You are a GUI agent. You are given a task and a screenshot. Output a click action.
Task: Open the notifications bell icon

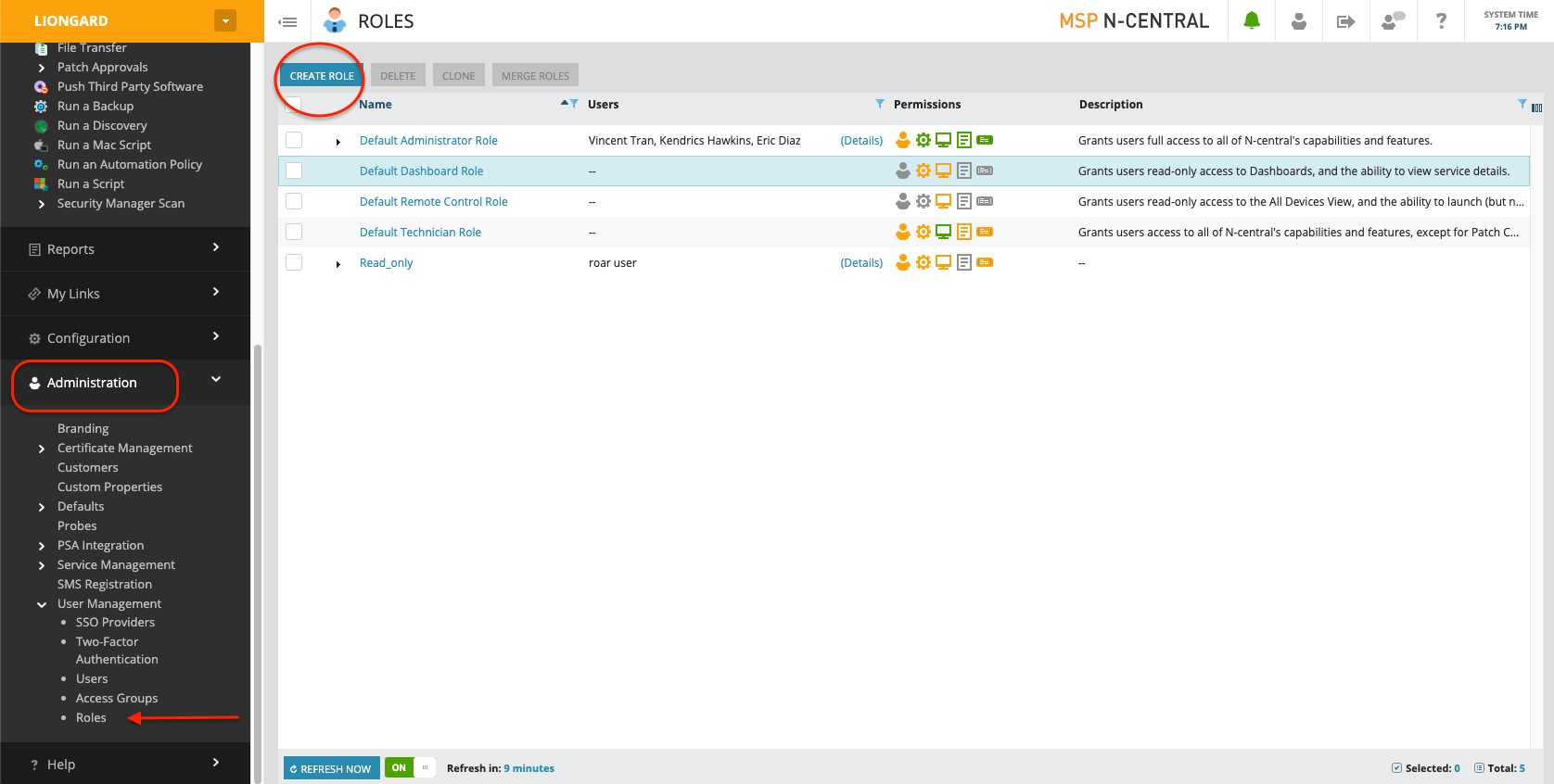[1252, 20]
